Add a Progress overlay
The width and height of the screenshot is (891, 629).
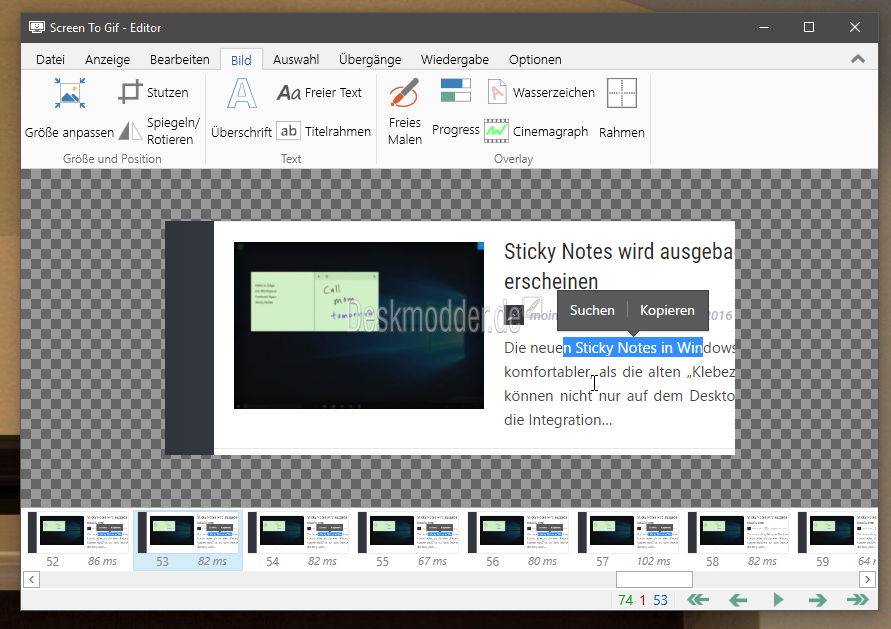click(x=456, y=108)
